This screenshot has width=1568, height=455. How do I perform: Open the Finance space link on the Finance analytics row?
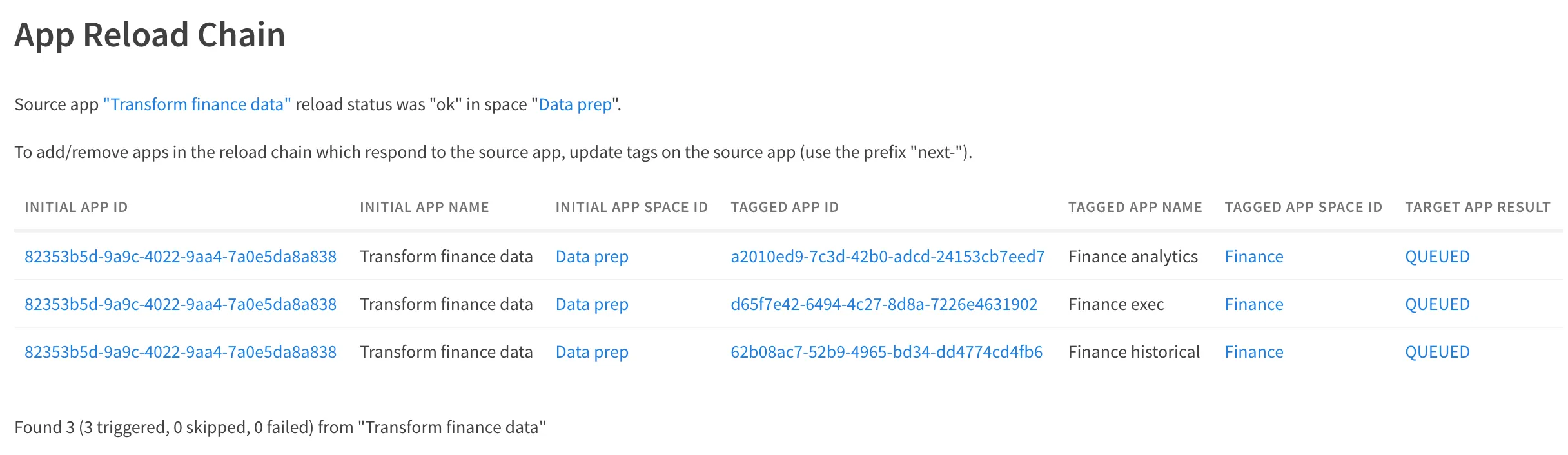(x=1253, y=256)
